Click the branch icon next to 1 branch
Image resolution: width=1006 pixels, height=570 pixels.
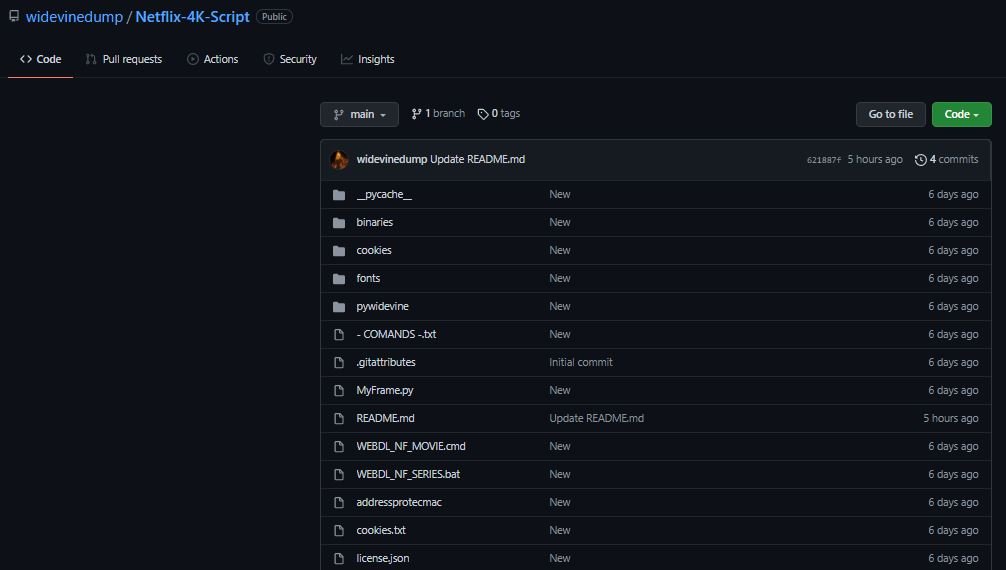(x=416, y=114)
